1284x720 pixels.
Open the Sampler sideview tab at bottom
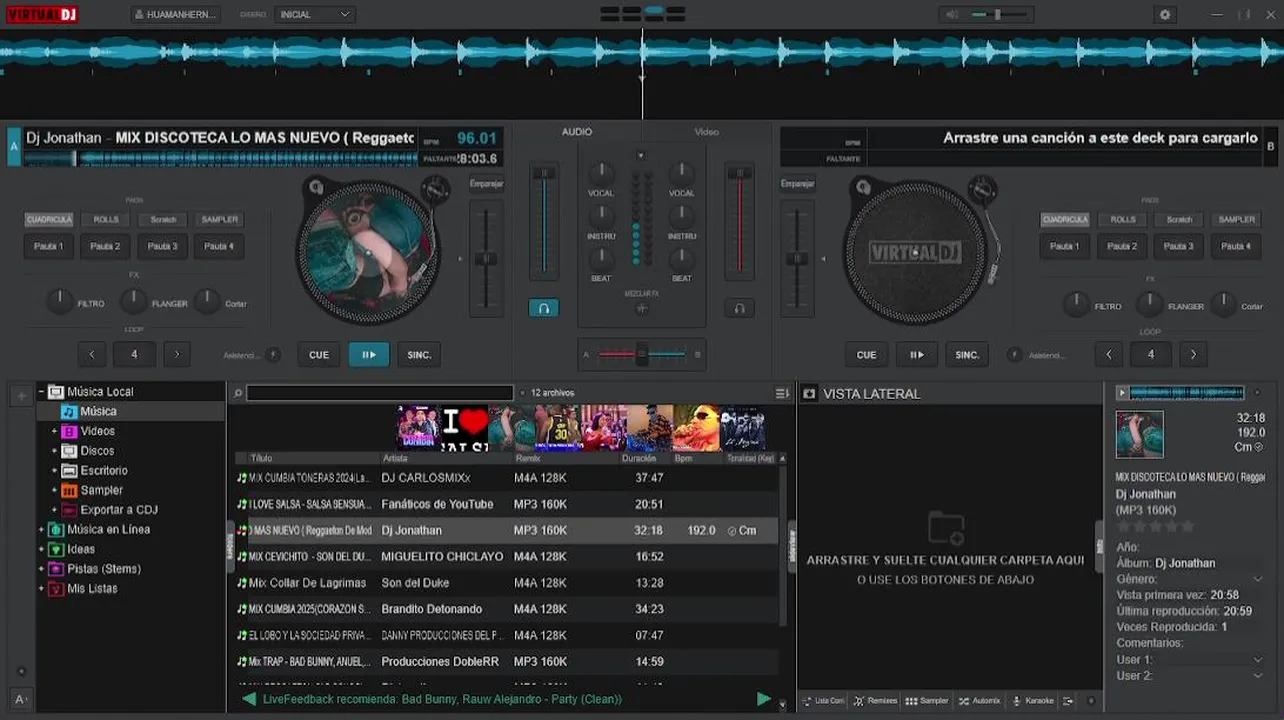coord(927,701)
